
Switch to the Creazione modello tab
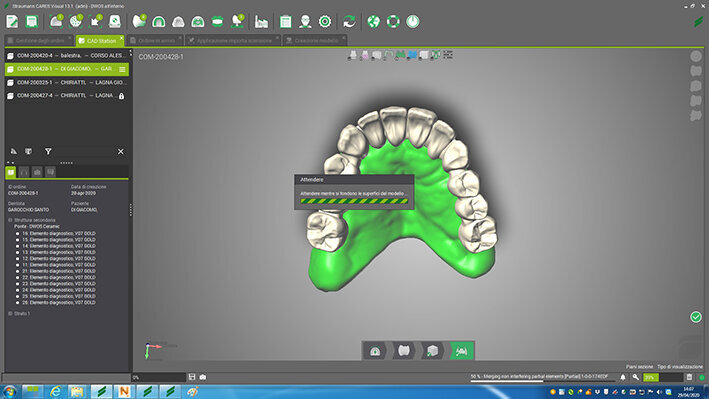point(315,41)
